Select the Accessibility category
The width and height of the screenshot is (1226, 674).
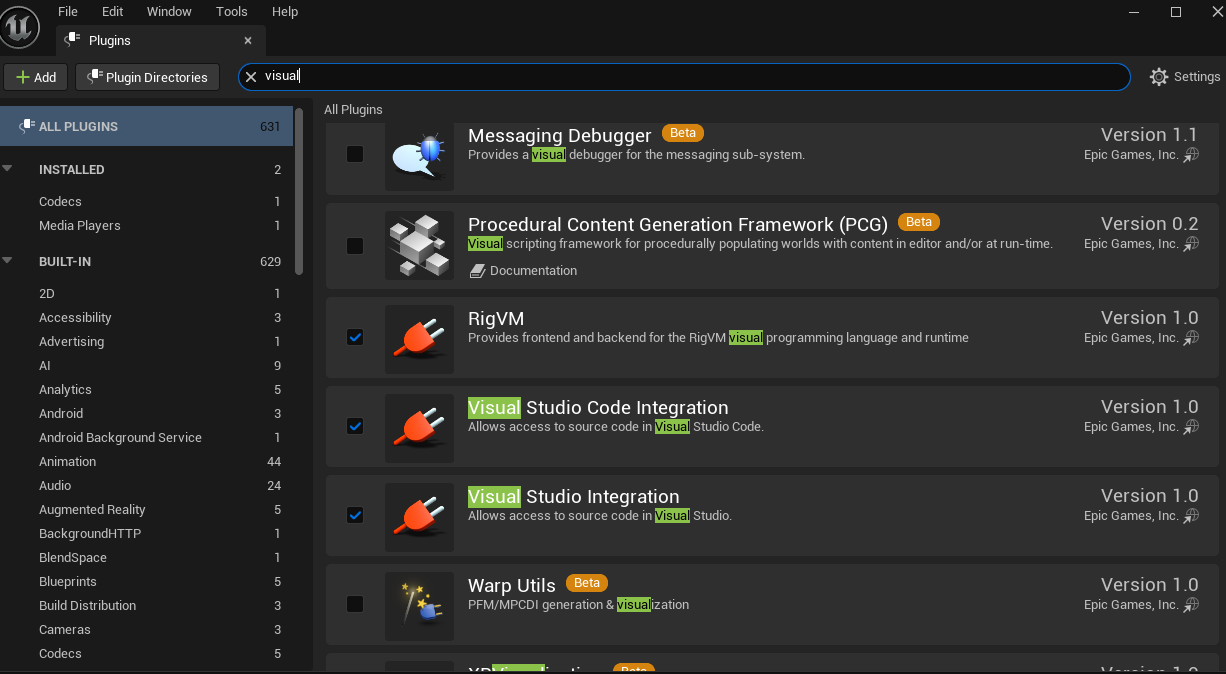tap(147, 318)
